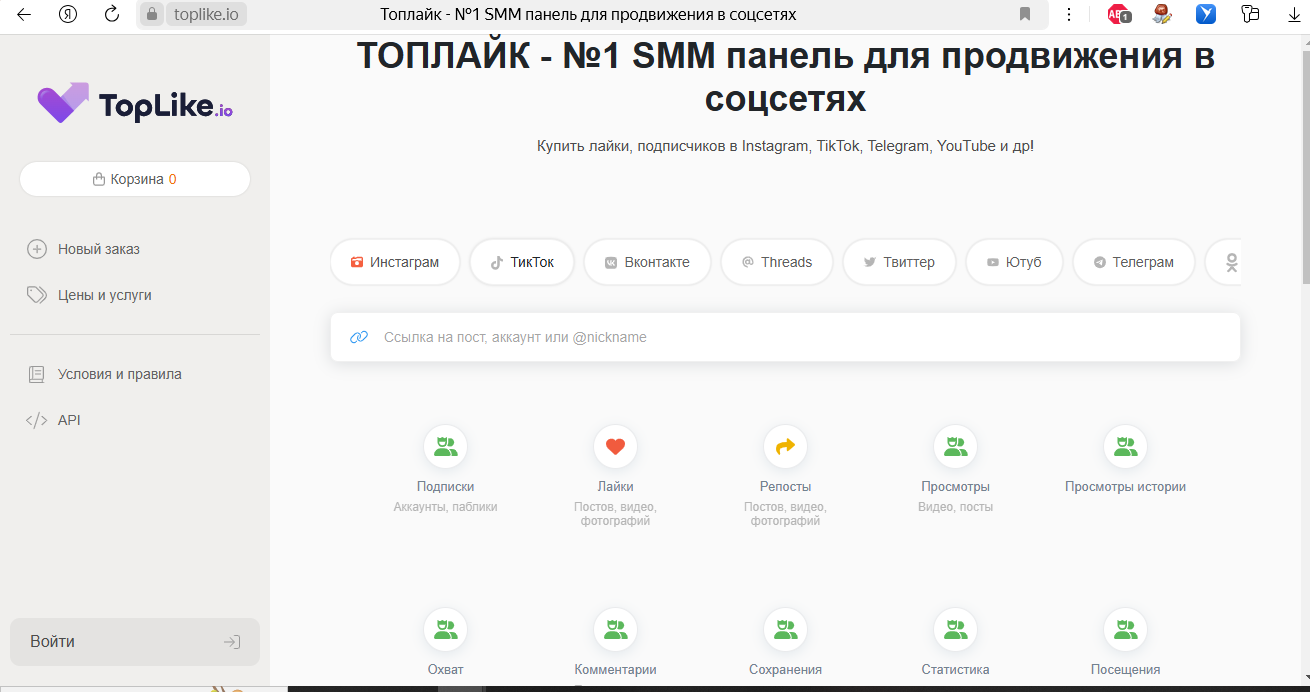This screenshot has width=1310, height=692.
Task: Click the document icon beside Условия и правила
Action: pos(37,374)
